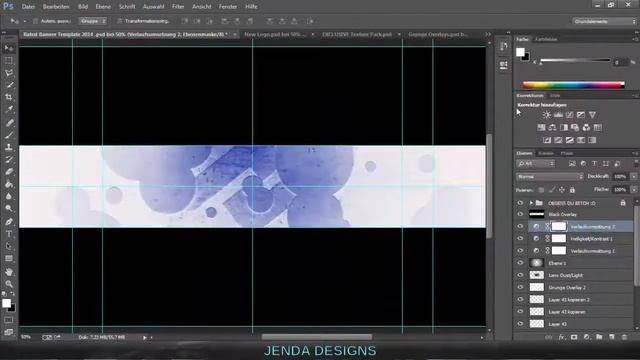Click the layer styles fx icon
The image size is (640, 360).
click(x=562, y=337)
